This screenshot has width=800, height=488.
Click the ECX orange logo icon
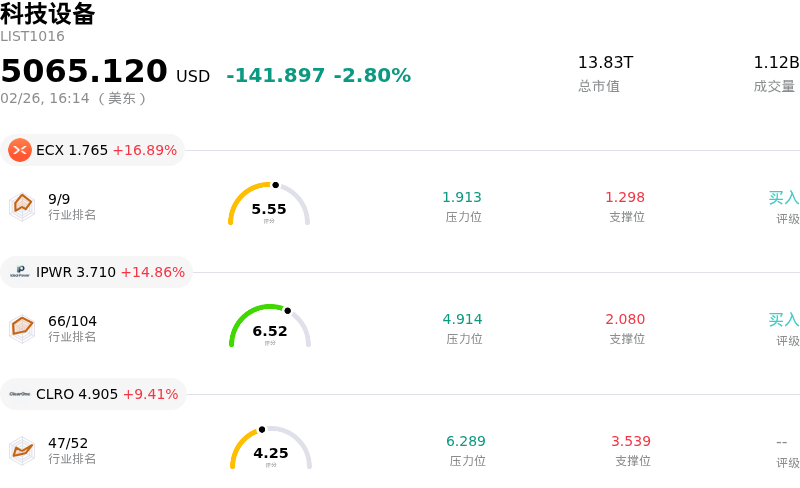[20, 150]
